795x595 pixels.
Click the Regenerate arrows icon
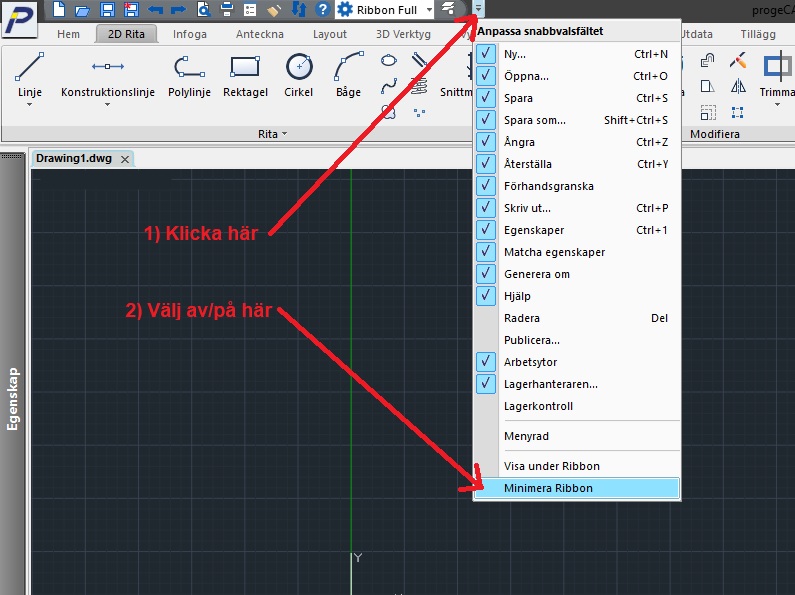[299, 9]
